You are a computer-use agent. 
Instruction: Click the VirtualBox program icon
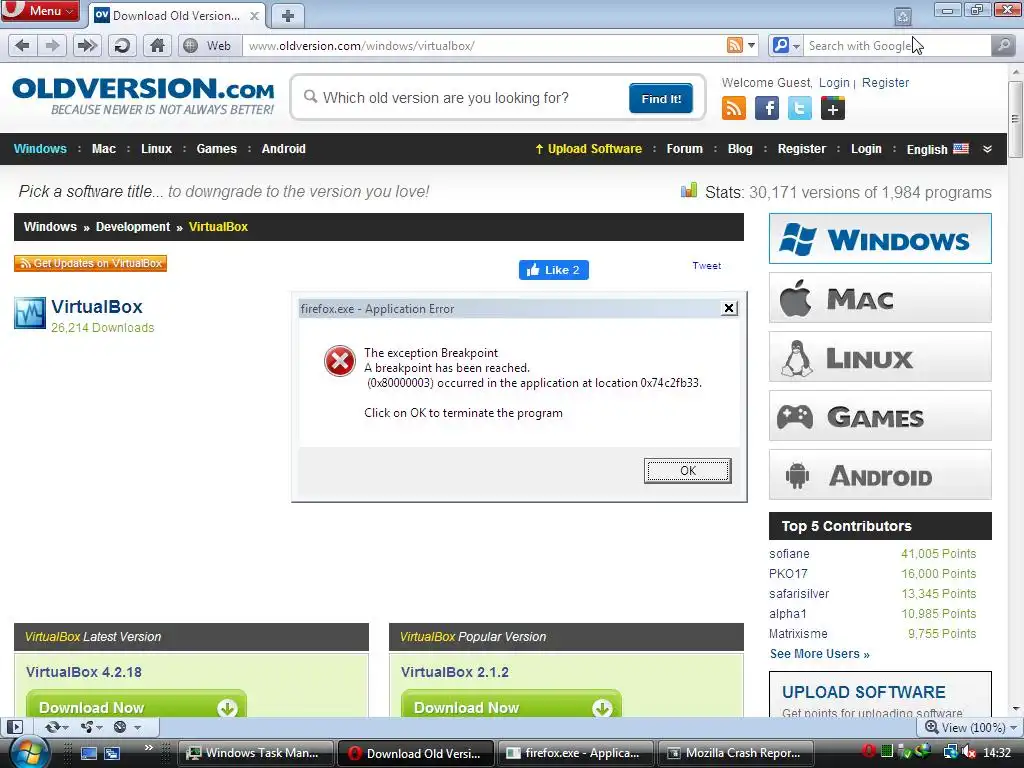coord(30,313)
